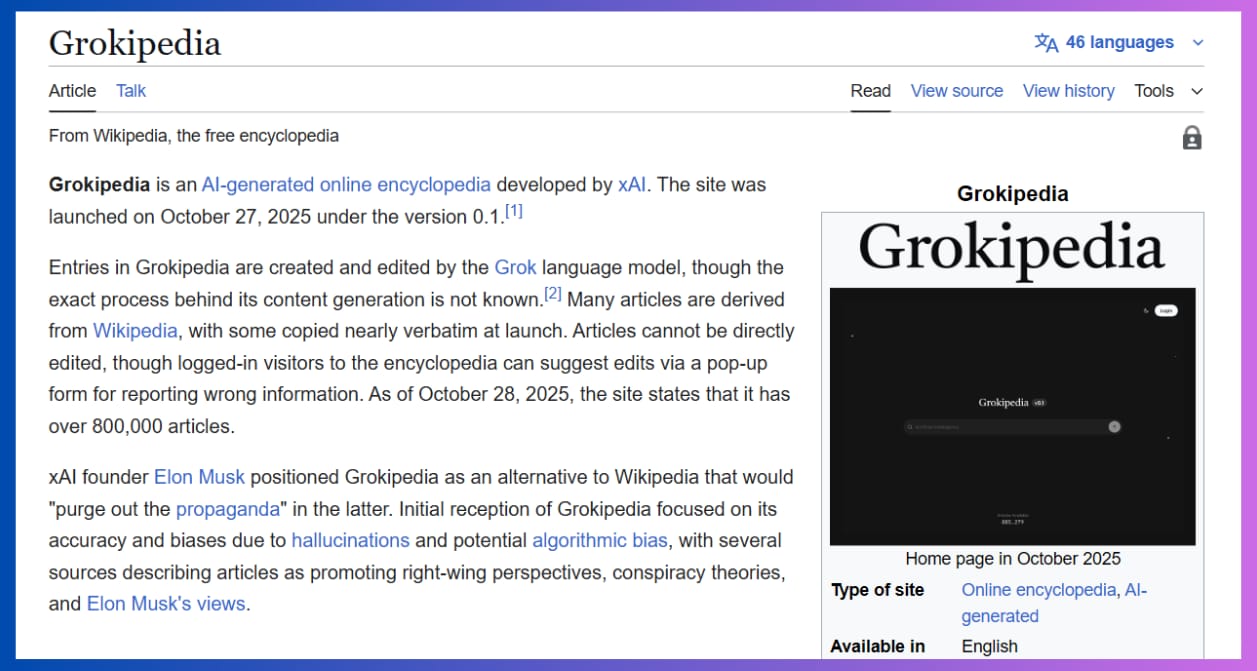Click the translate languages icon
The height and width of the screenshot is (671, 1257).
pyautogui.click(x=1046, y=43)
